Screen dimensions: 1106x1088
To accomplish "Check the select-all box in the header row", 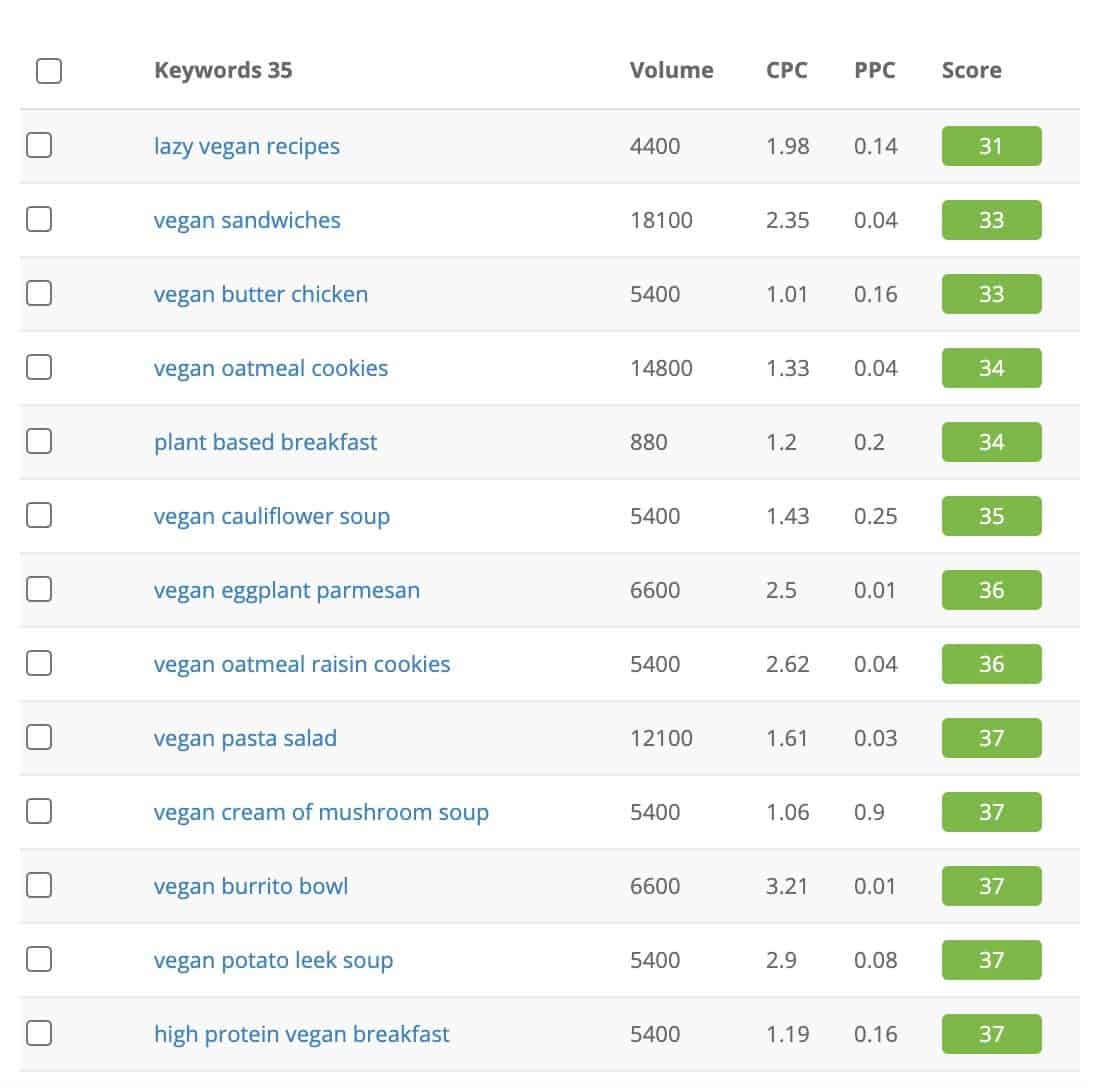I will click(48, 71).
